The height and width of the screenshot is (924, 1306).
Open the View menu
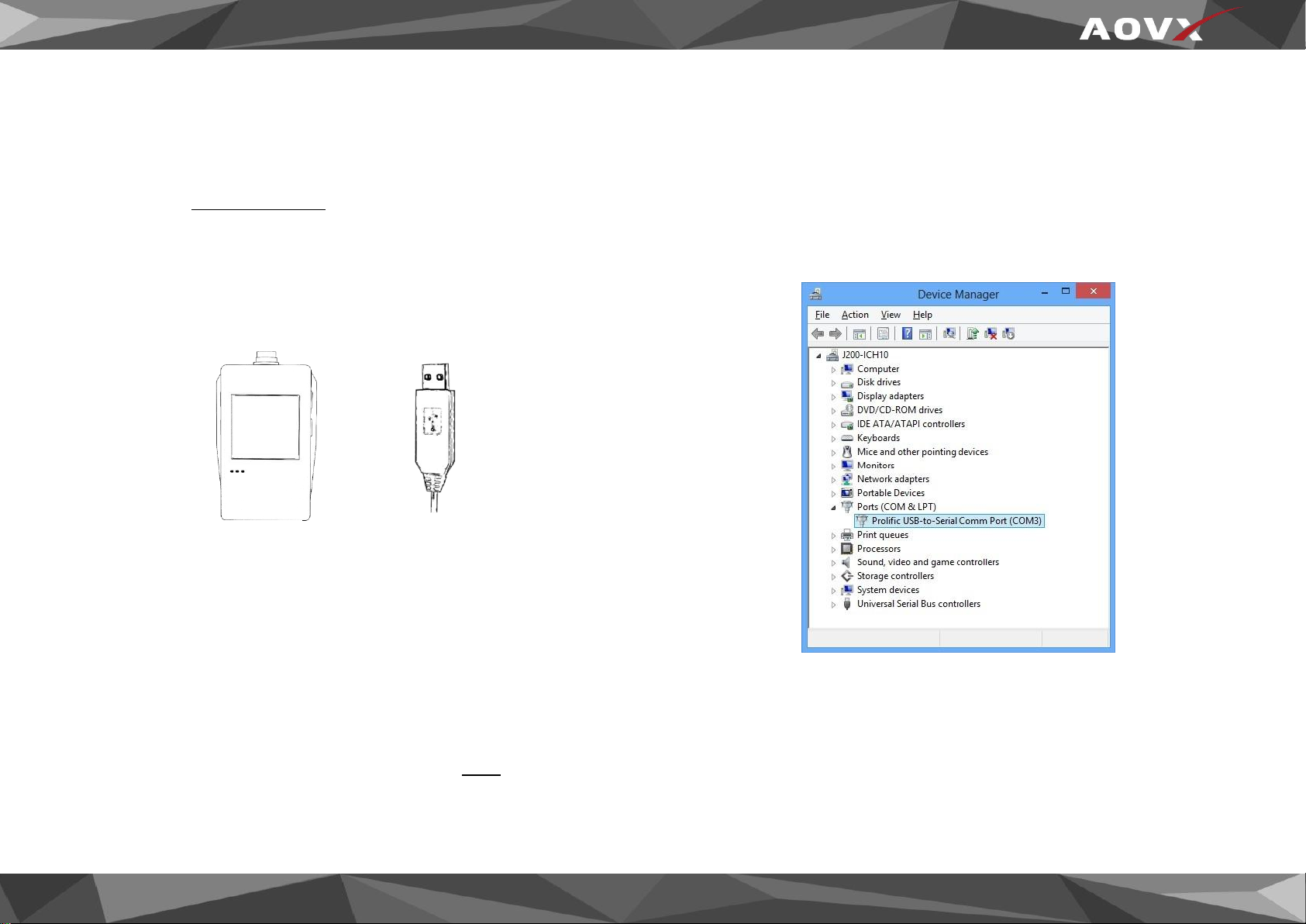(891, 315)
